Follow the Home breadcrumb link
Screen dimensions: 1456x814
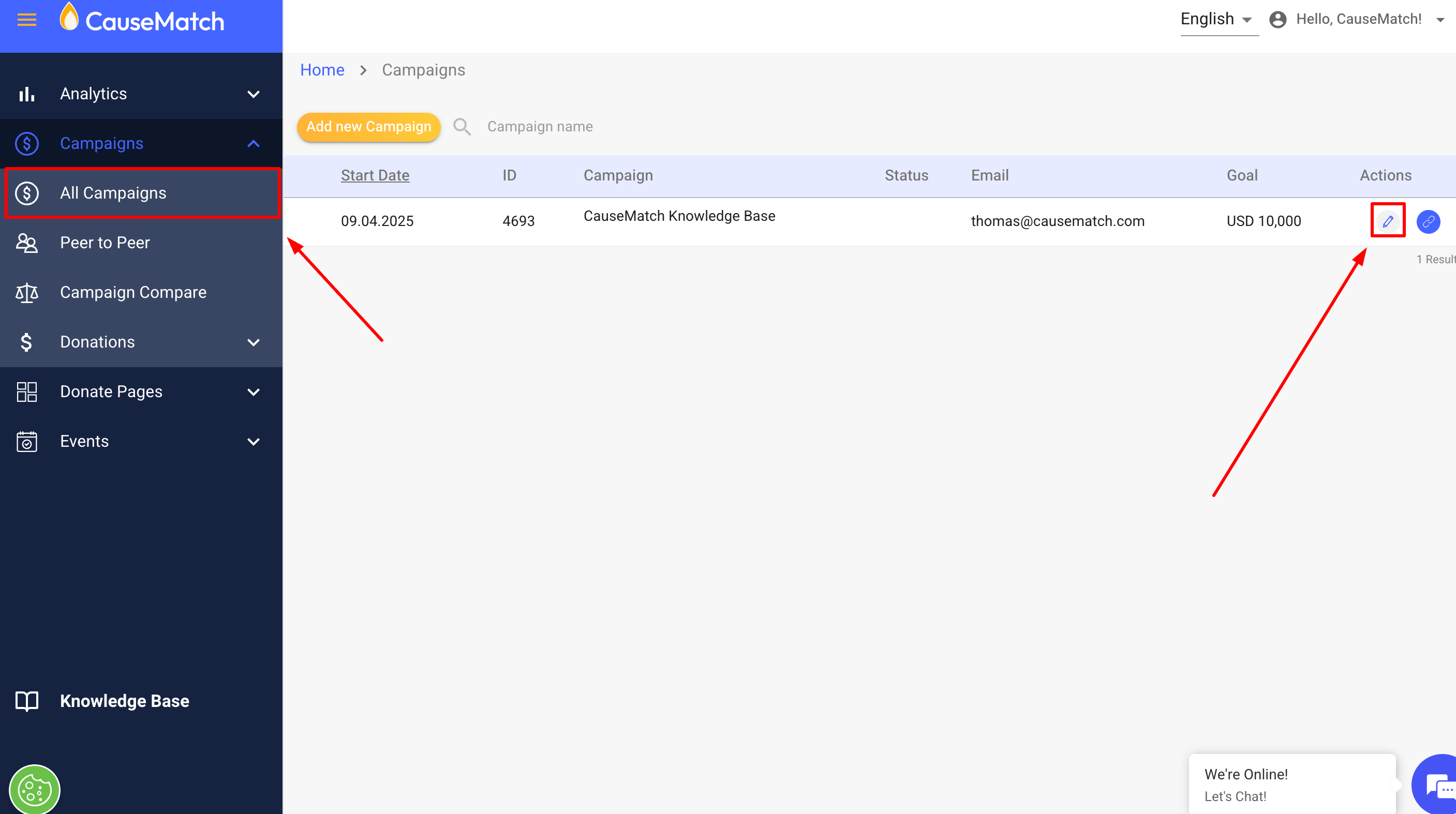tap(322, 70)
